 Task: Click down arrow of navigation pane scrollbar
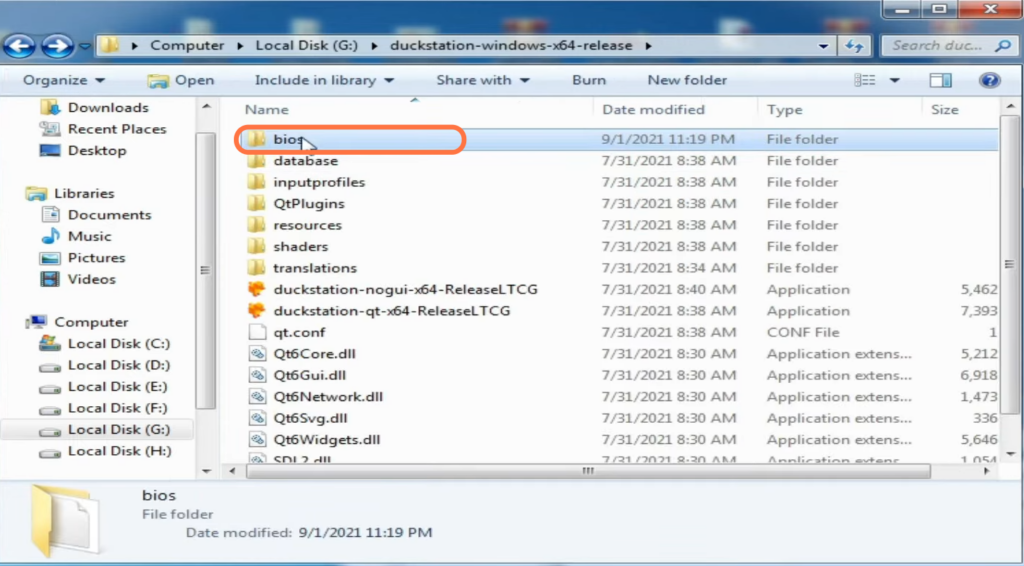[x=206, y=471]
